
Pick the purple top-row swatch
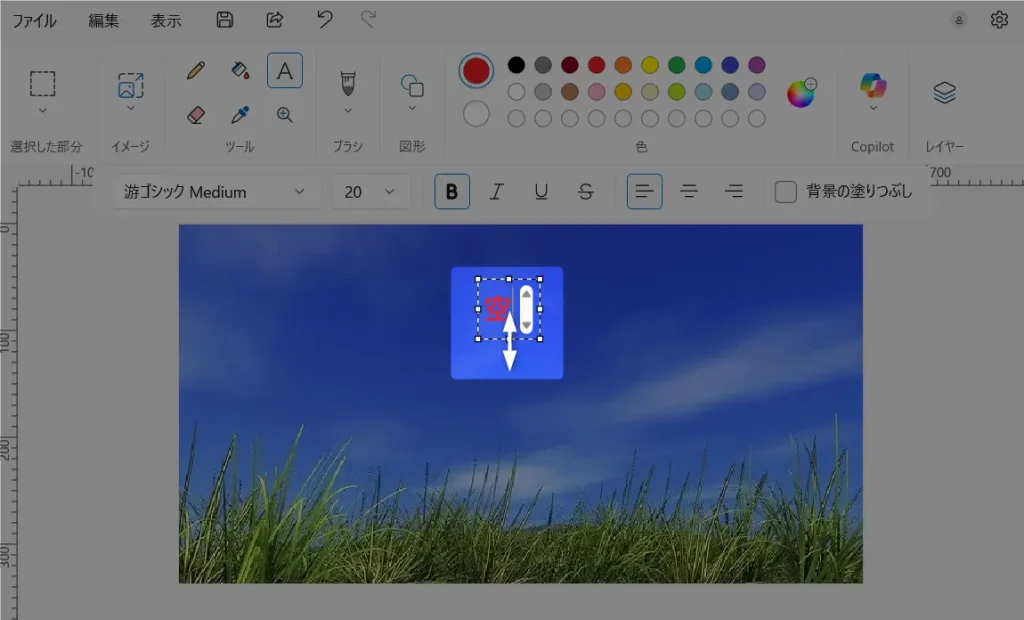tap(757, 65)
